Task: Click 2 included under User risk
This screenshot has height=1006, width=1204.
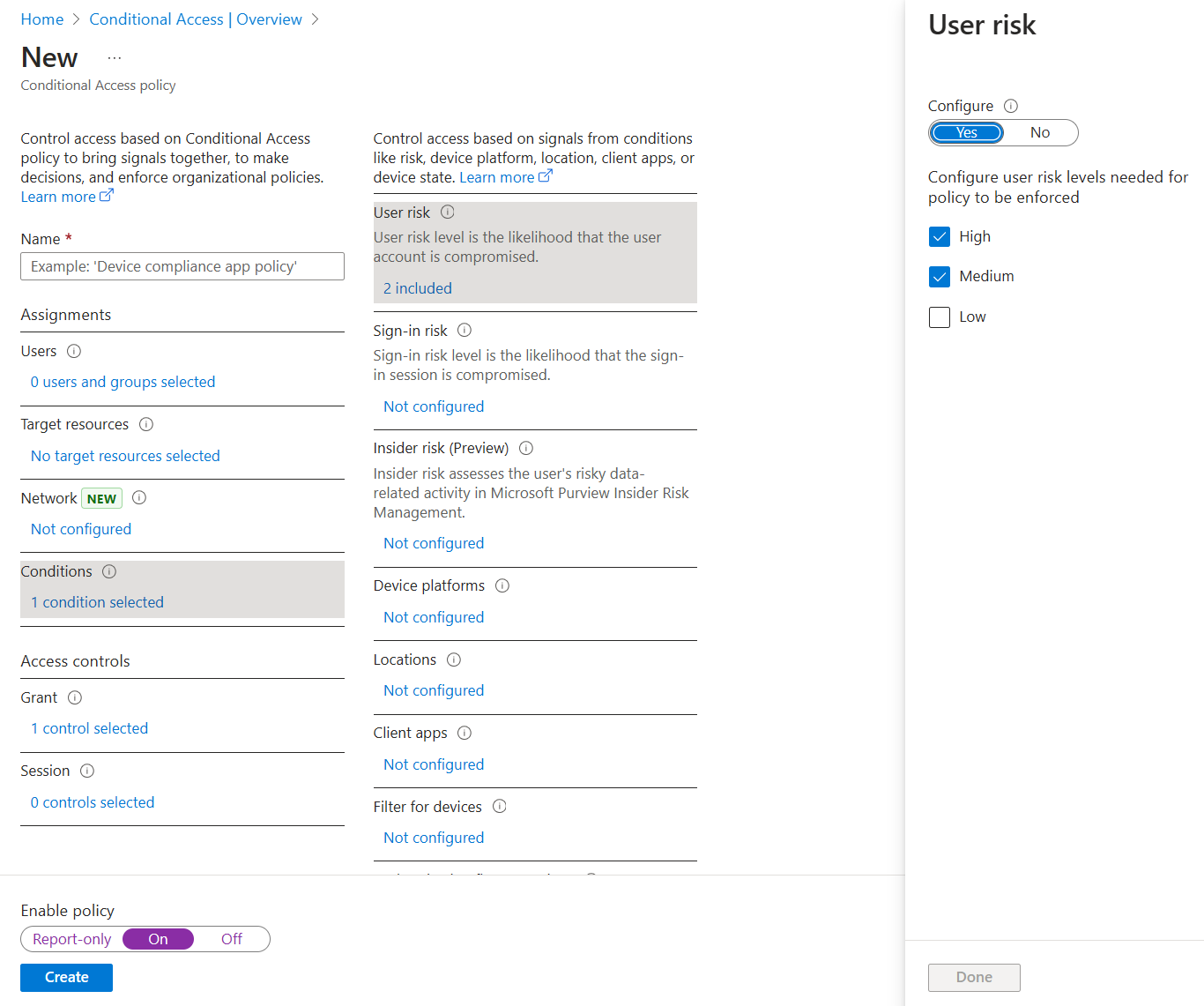Action: click(417, 287)
